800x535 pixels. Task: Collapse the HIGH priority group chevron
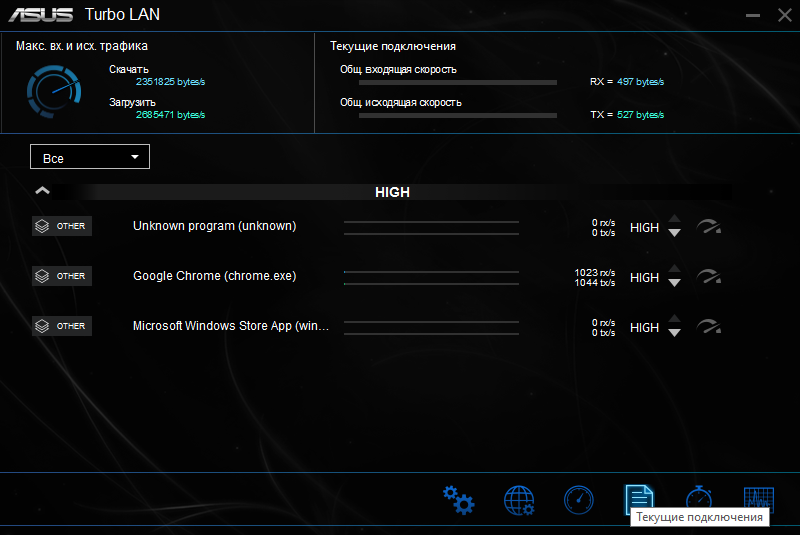42,191
